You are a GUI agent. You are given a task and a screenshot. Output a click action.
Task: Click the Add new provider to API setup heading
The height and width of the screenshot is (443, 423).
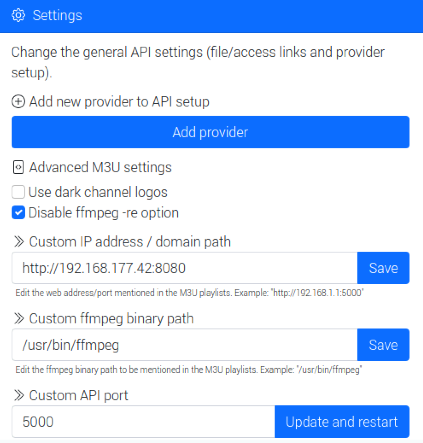(119, 102)
